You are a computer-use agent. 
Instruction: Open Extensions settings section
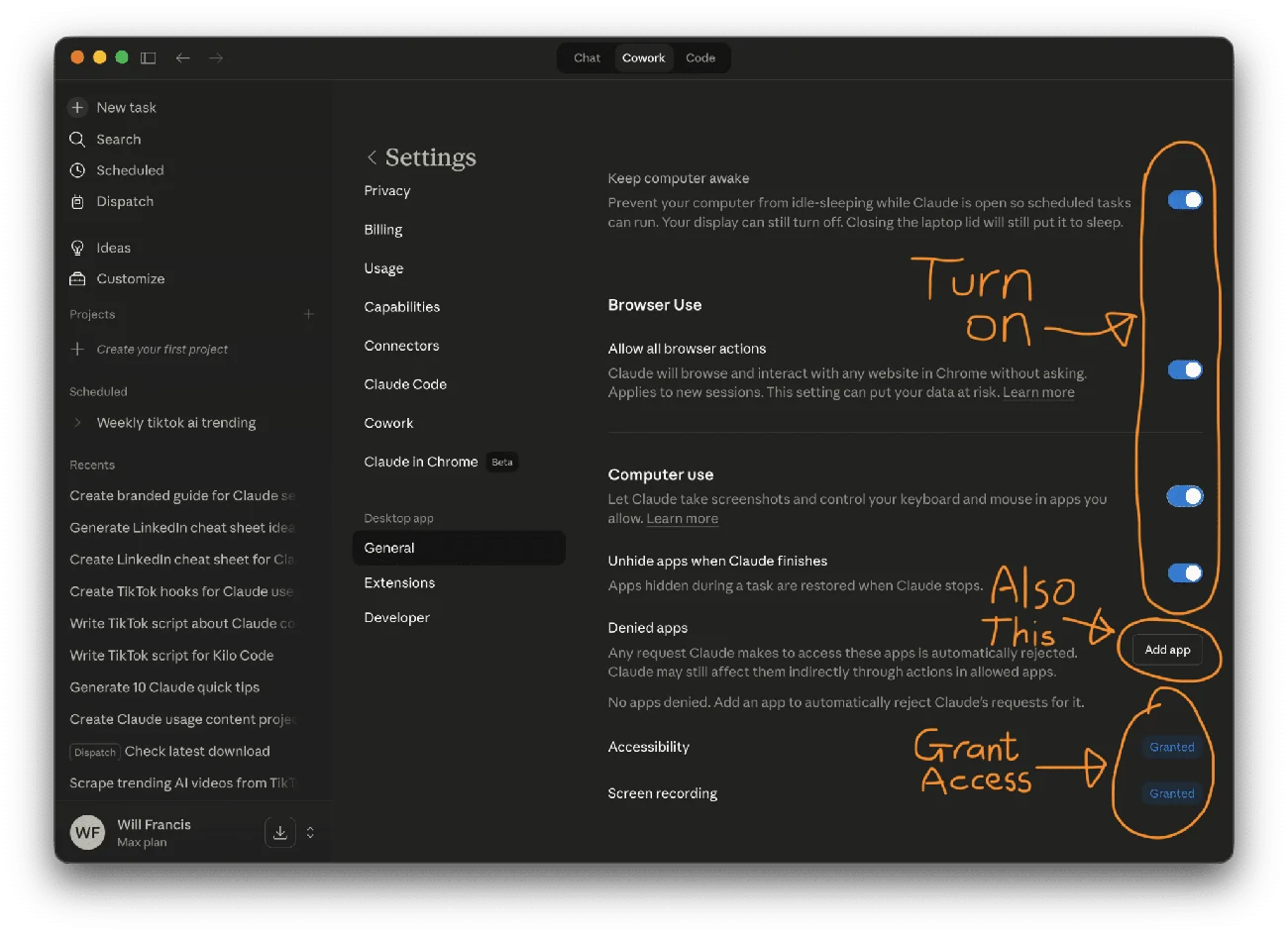pos(399,583)
